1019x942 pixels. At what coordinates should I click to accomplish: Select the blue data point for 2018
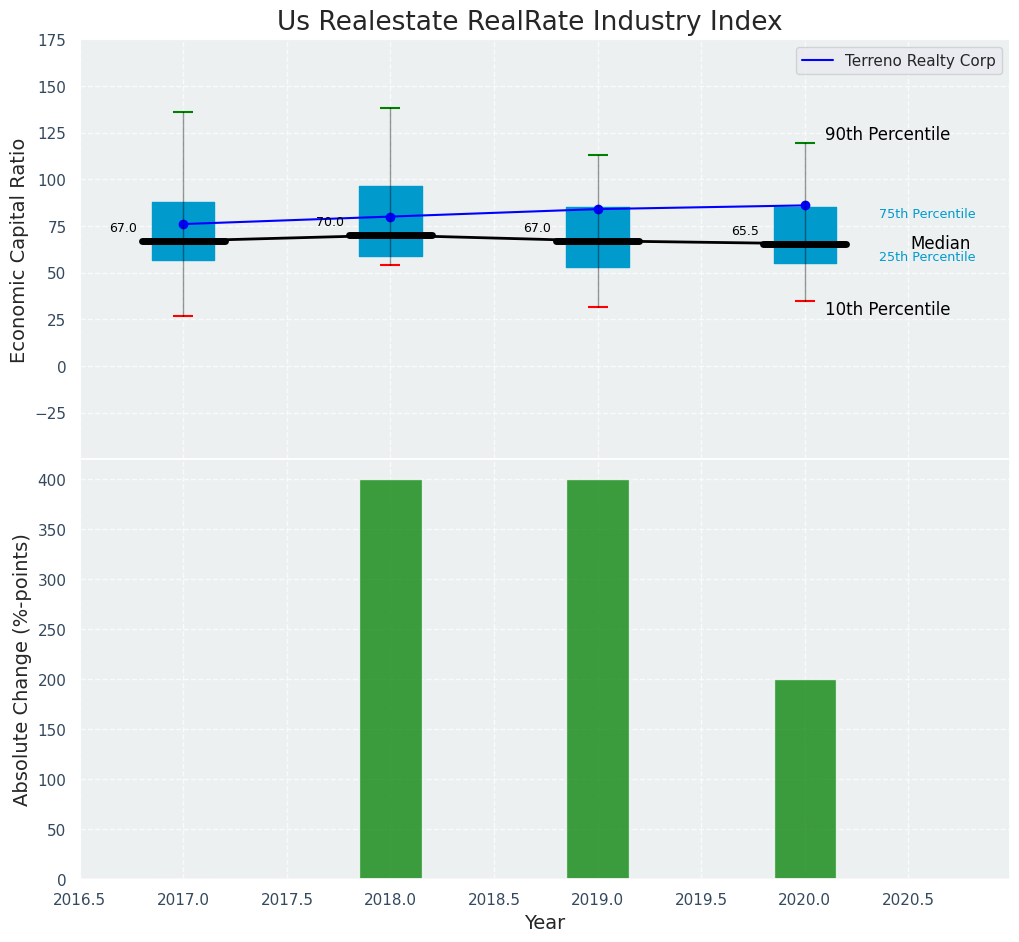click(x=390, y=217)
